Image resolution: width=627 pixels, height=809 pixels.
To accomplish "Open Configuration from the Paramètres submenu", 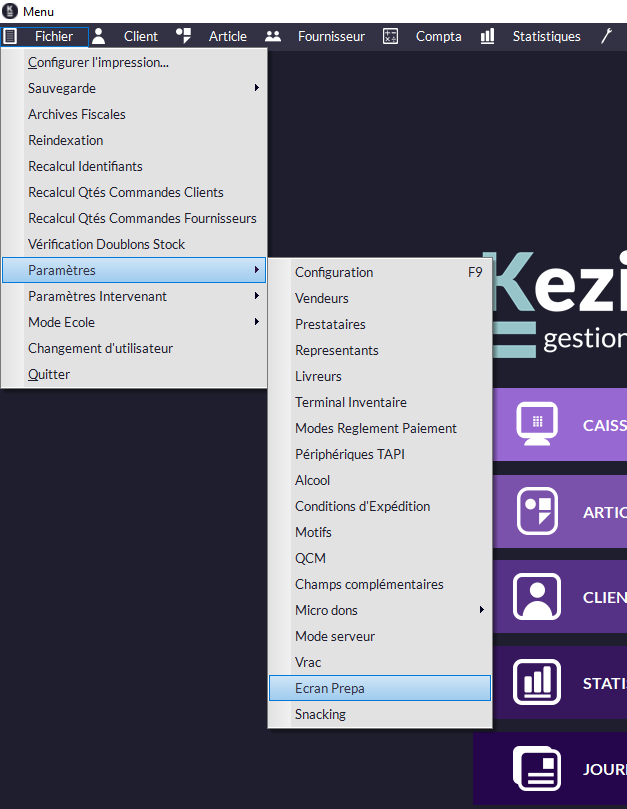I will click(334, 272).
